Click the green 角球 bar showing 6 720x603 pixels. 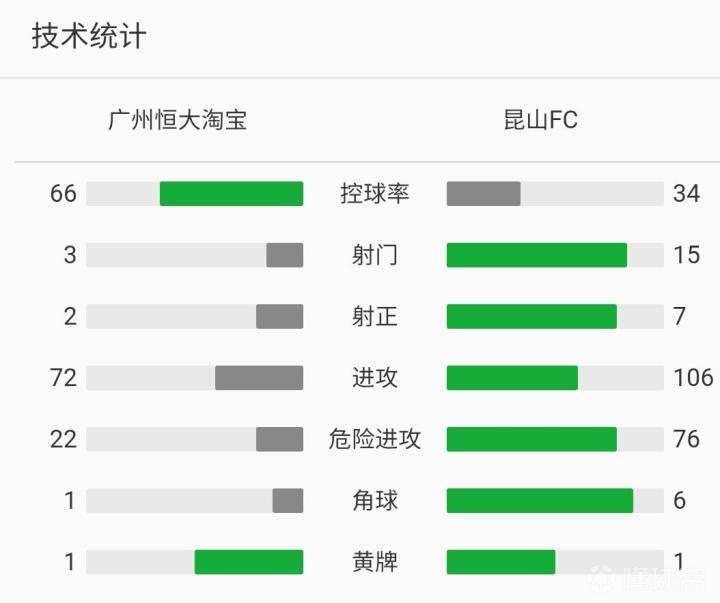coord(539,501)
